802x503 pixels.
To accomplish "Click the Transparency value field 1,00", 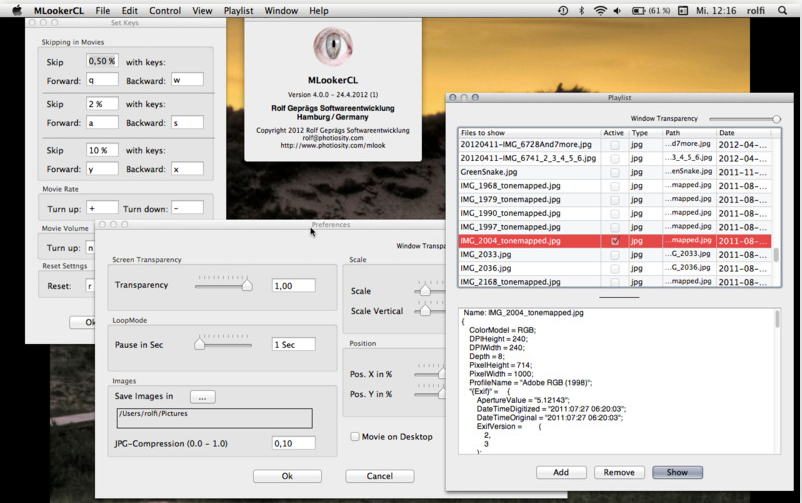I will pyautogui.click(x=294, y=286).
